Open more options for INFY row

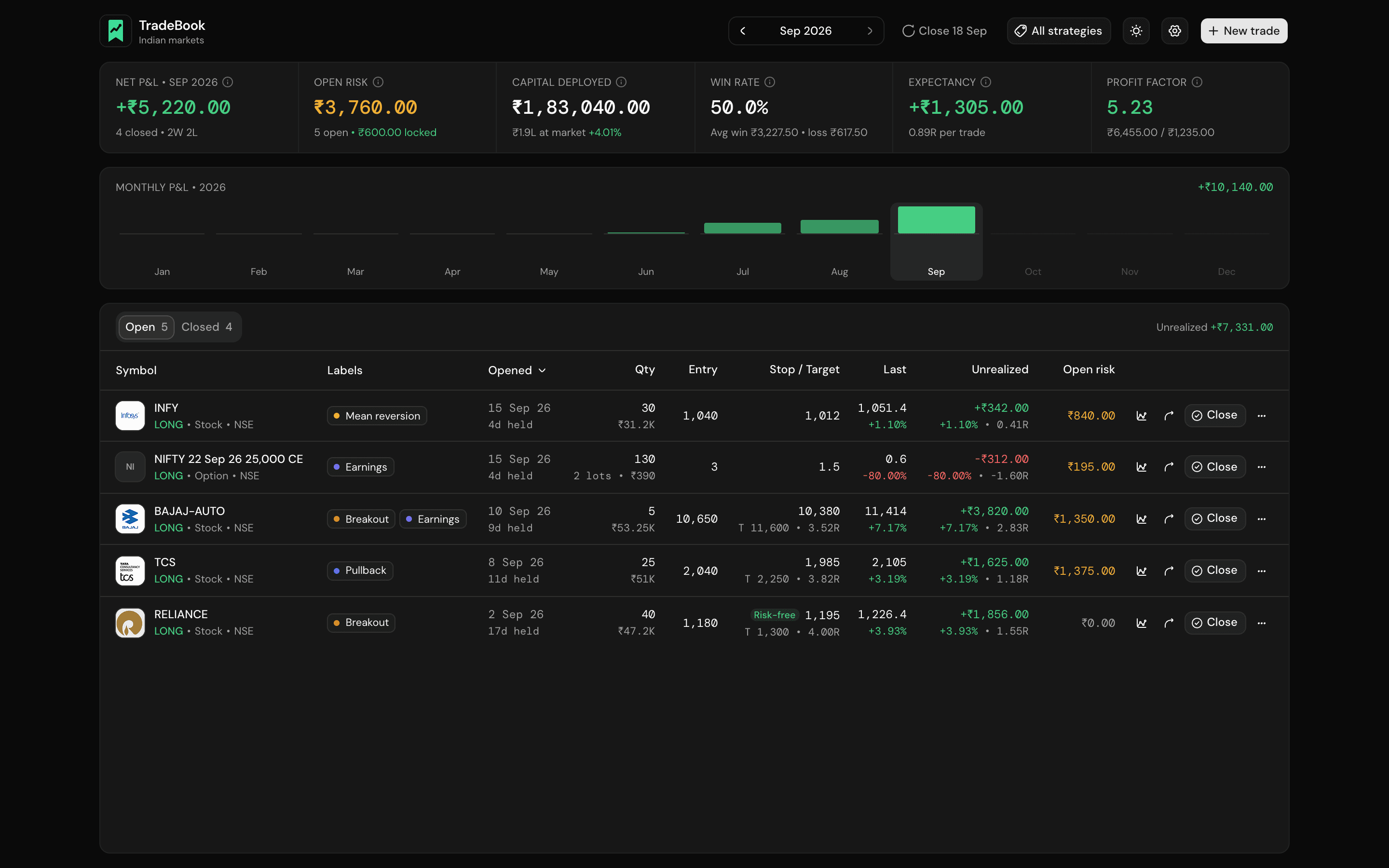pos(1261,416)
